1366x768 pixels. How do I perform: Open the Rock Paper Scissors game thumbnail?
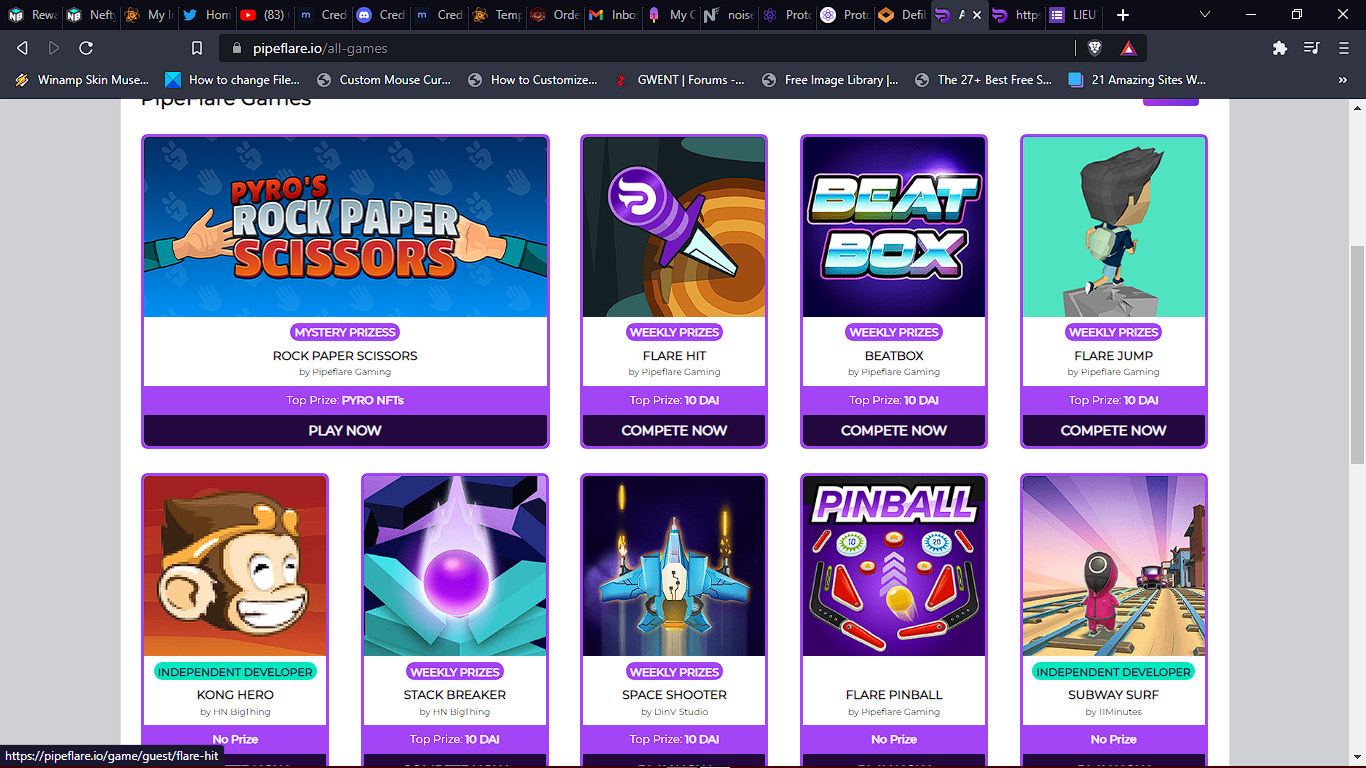345,227
